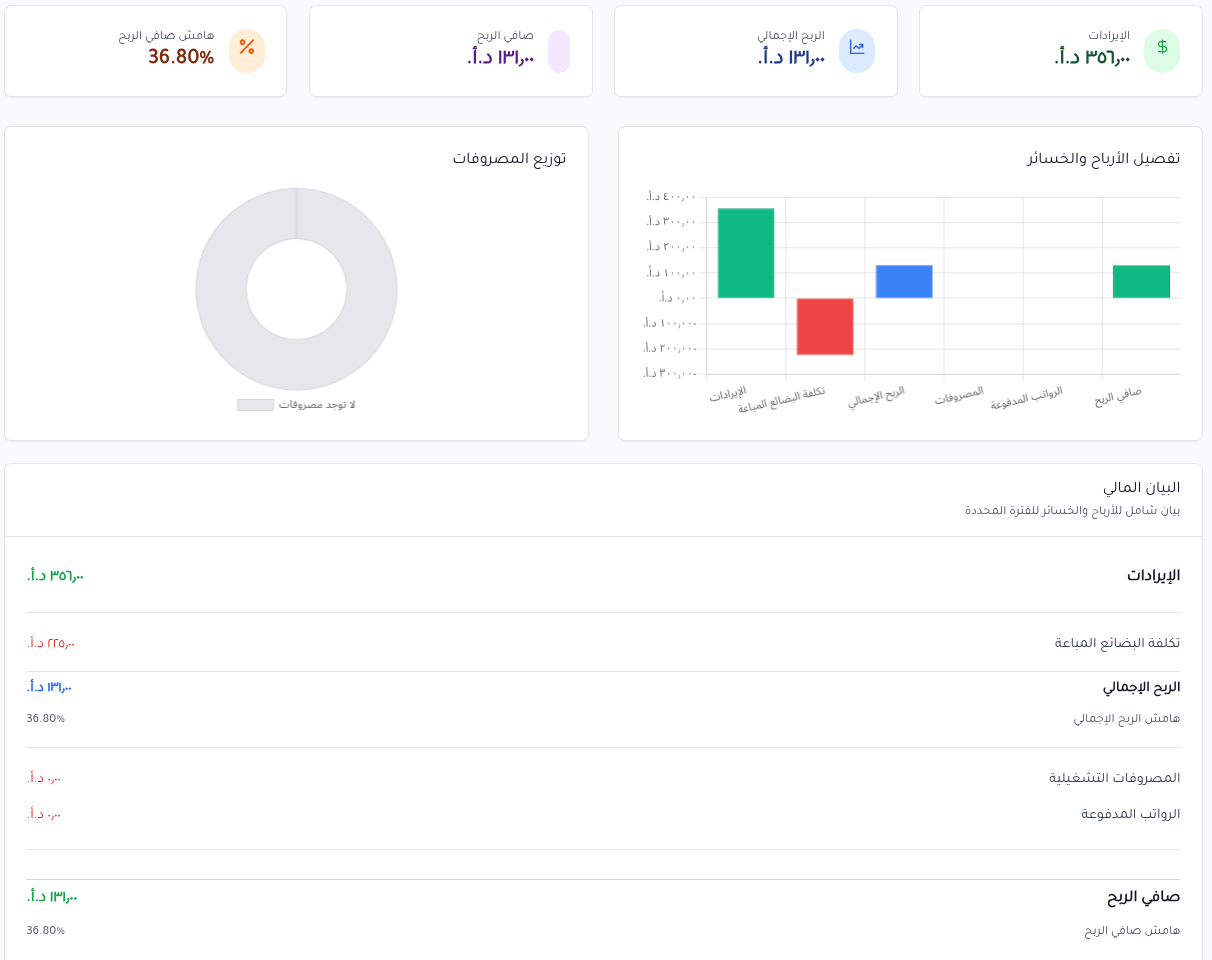
Task: Click the تفصيل الأرباح والخسائر chart title
Action: [x=1103, y=159]
